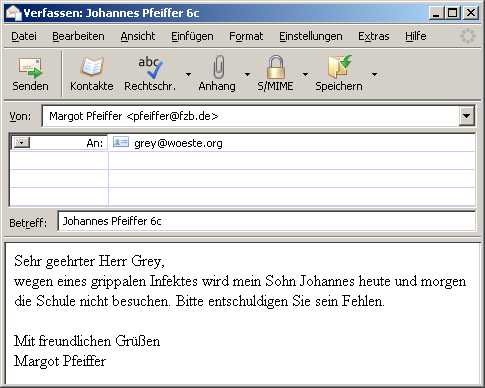Expand the Speichern dropdown arrow

[x=374, y=74]
